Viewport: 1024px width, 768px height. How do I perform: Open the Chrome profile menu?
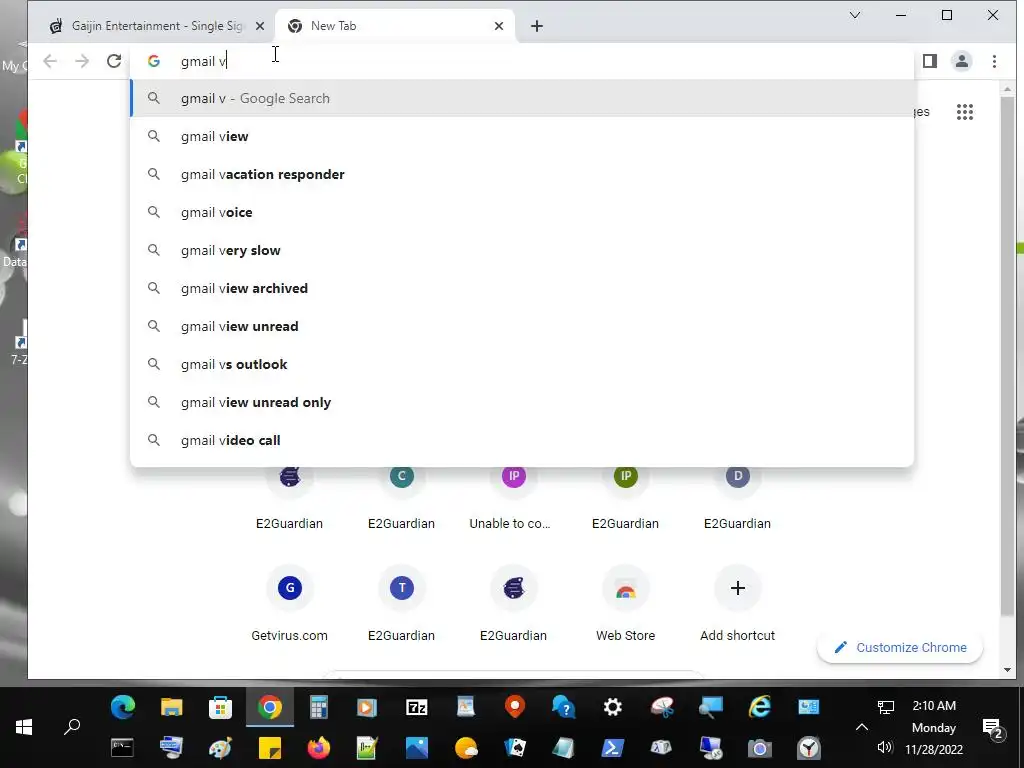(x=962, y=61)
